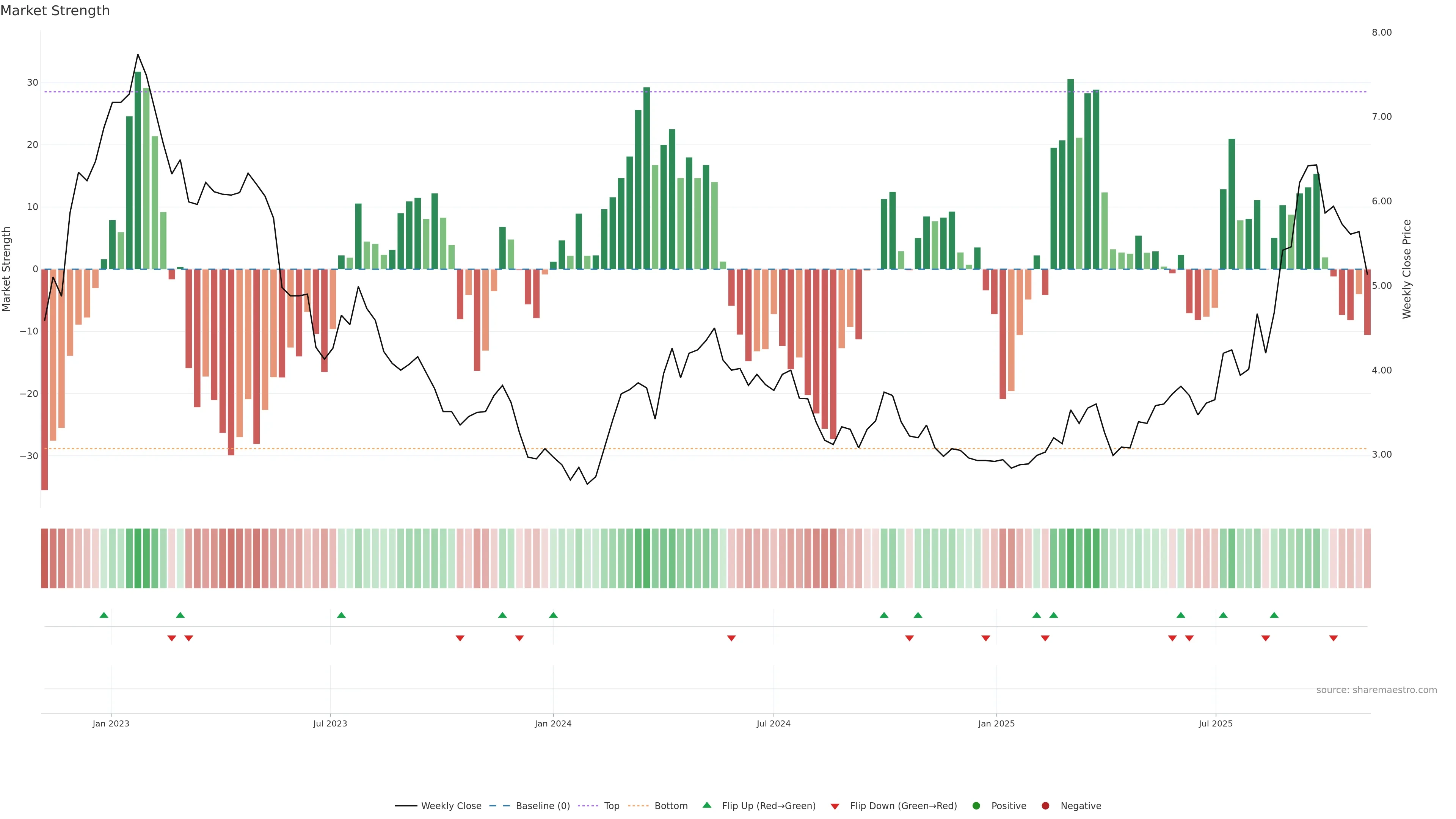
Task: Click the green Flip Up legend triangle
Action: point(706,805)
